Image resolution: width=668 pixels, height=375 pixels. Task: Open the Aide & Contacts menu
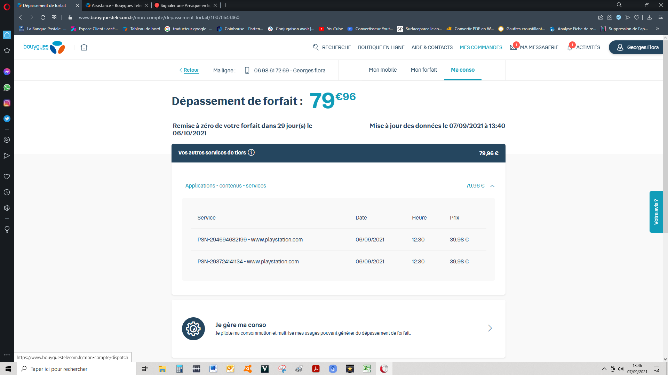(x=432, y=47)
